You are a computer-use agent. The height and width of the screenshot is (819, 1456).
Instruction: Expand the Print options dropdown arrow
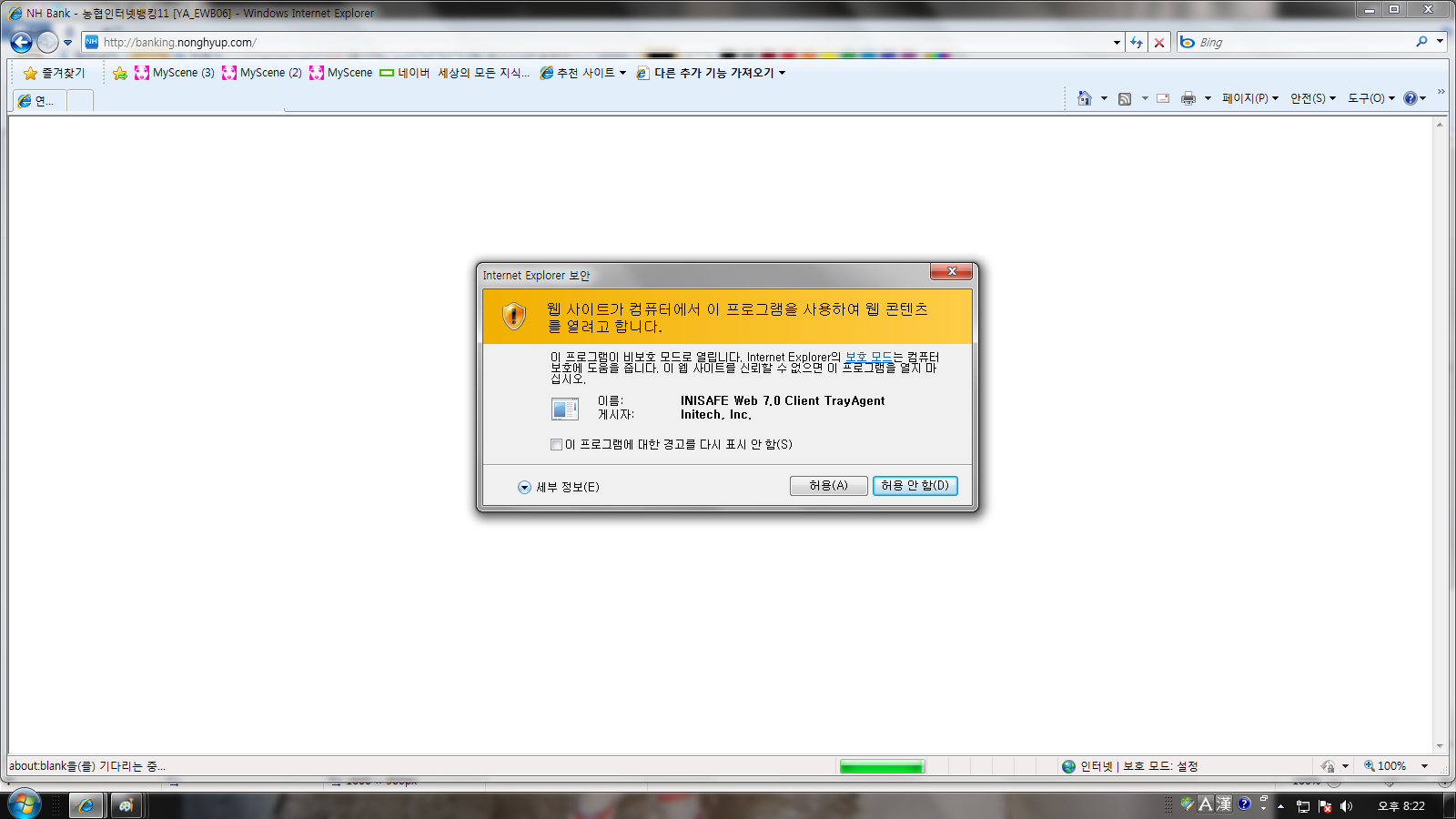point(1208,98)
